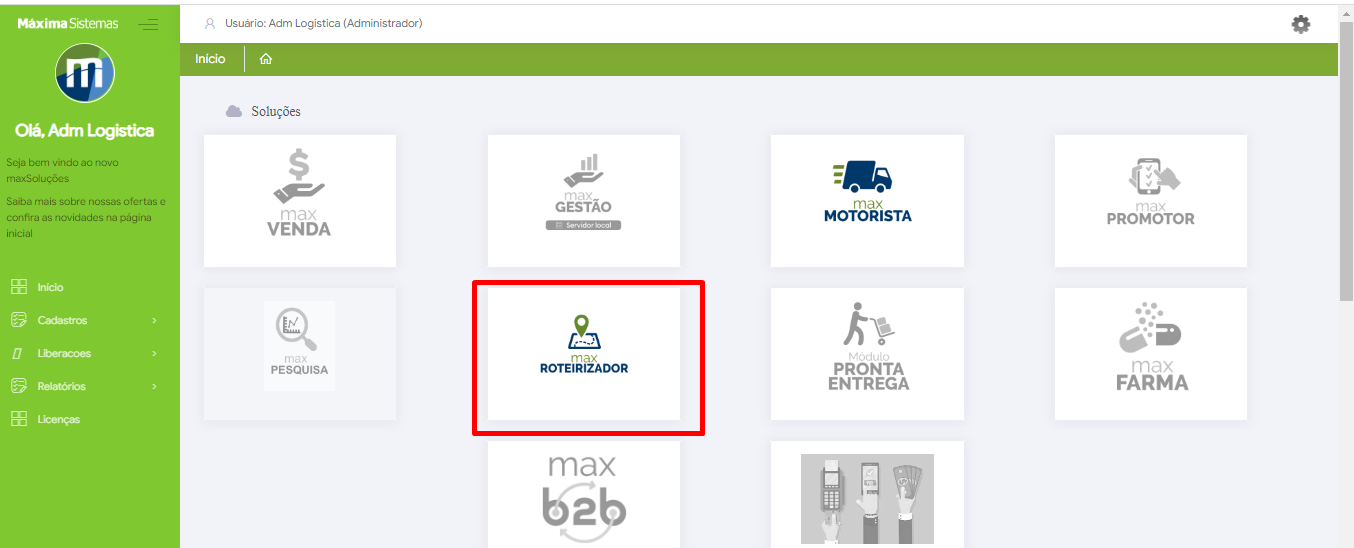Image resolution: width=1354 pixels, height=548 pixels.
Task: Click the Servidor local badge on maxGestão
Action: pyautogui.click(x=584, y=225)
